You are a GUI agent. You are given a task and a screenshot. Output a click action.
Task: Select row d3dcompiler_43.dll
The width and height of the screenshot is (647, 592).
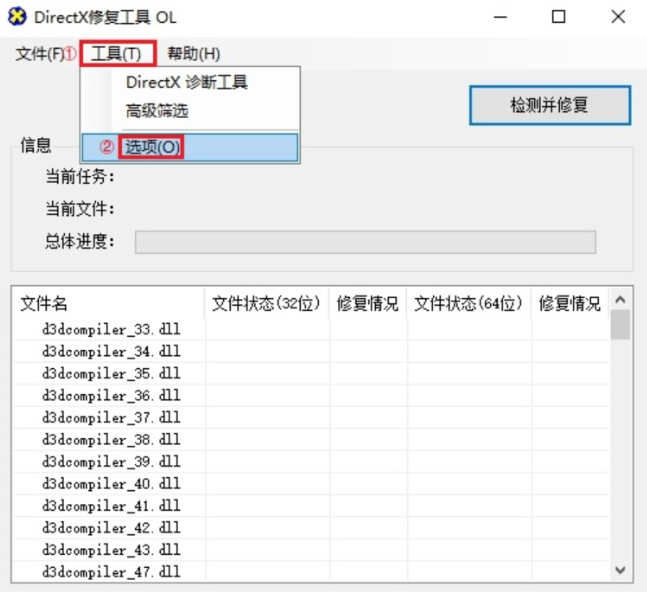311,550
